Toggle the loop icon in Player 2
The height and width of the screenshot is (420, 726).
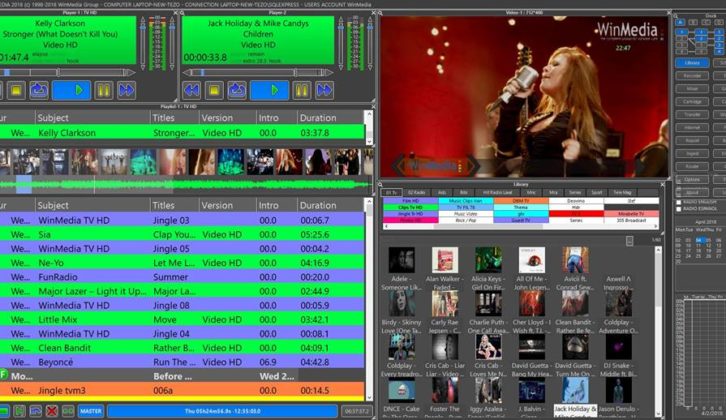[237, 90]
